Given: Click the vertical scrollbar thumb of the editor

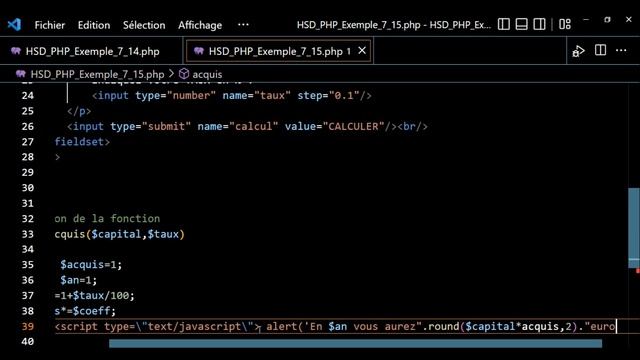Looking at the screenshot, I should (634, 228).
